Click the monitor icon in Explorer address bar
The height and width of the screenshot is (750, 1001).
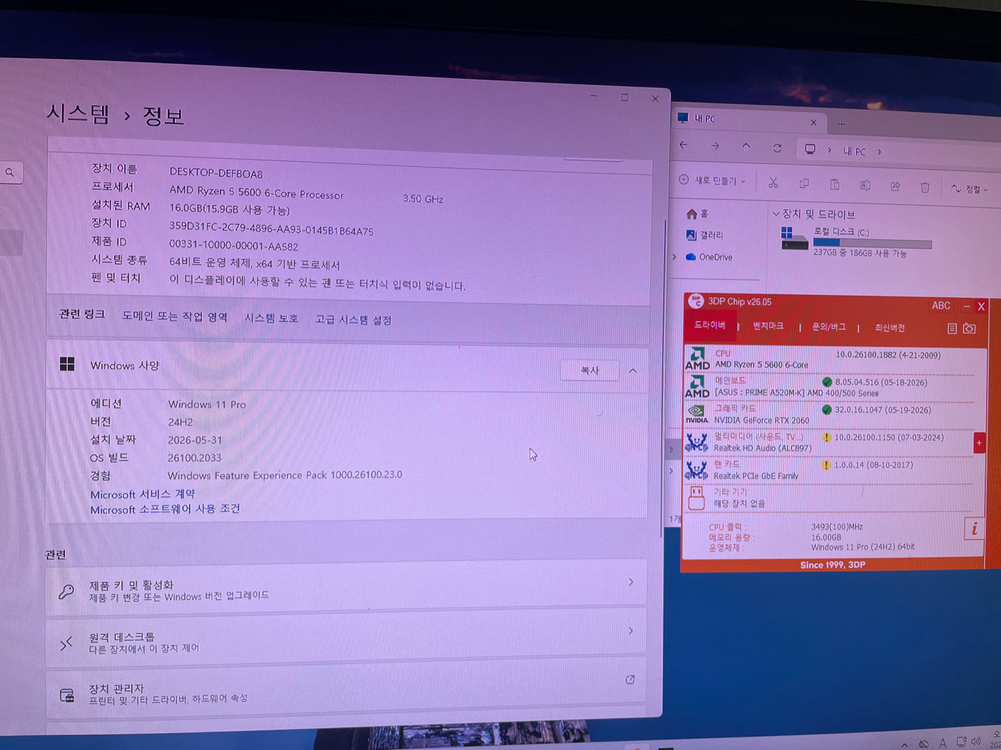(810, 149)
